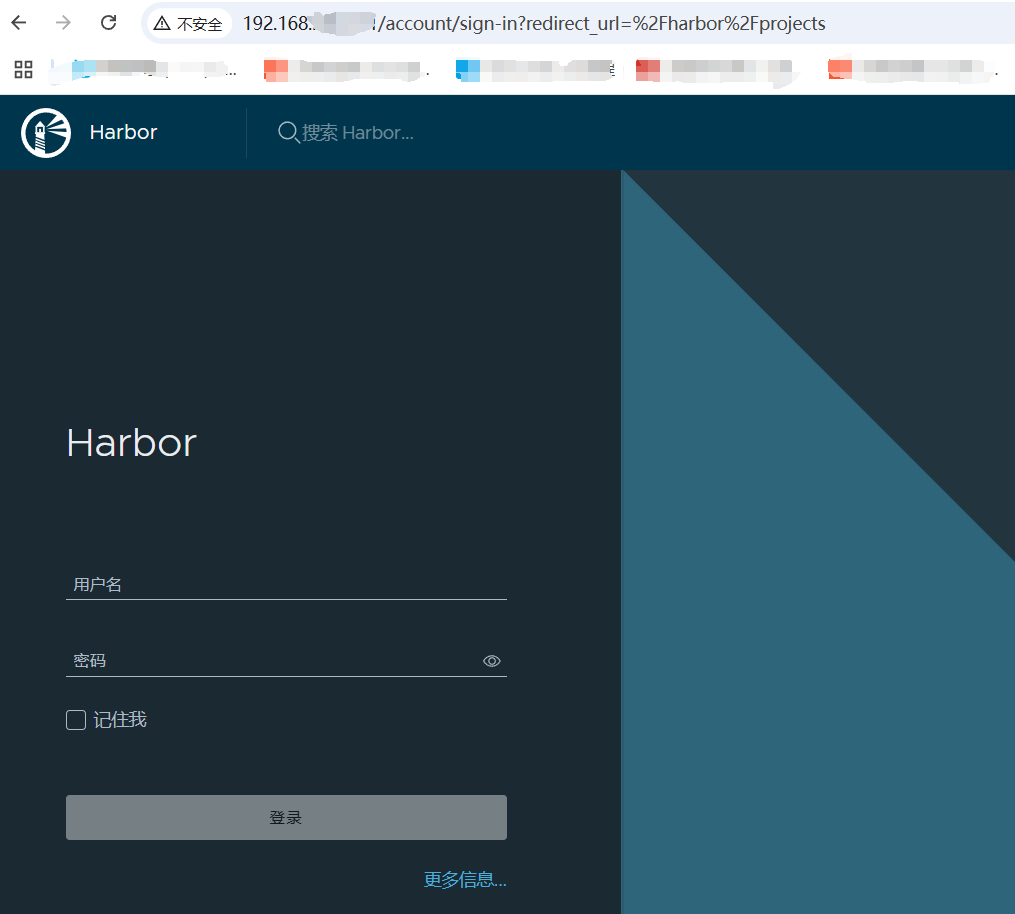This screenshot has width=1015, height=914.
Task: Click the browser back arrow
Action: (x=19, y=23)
